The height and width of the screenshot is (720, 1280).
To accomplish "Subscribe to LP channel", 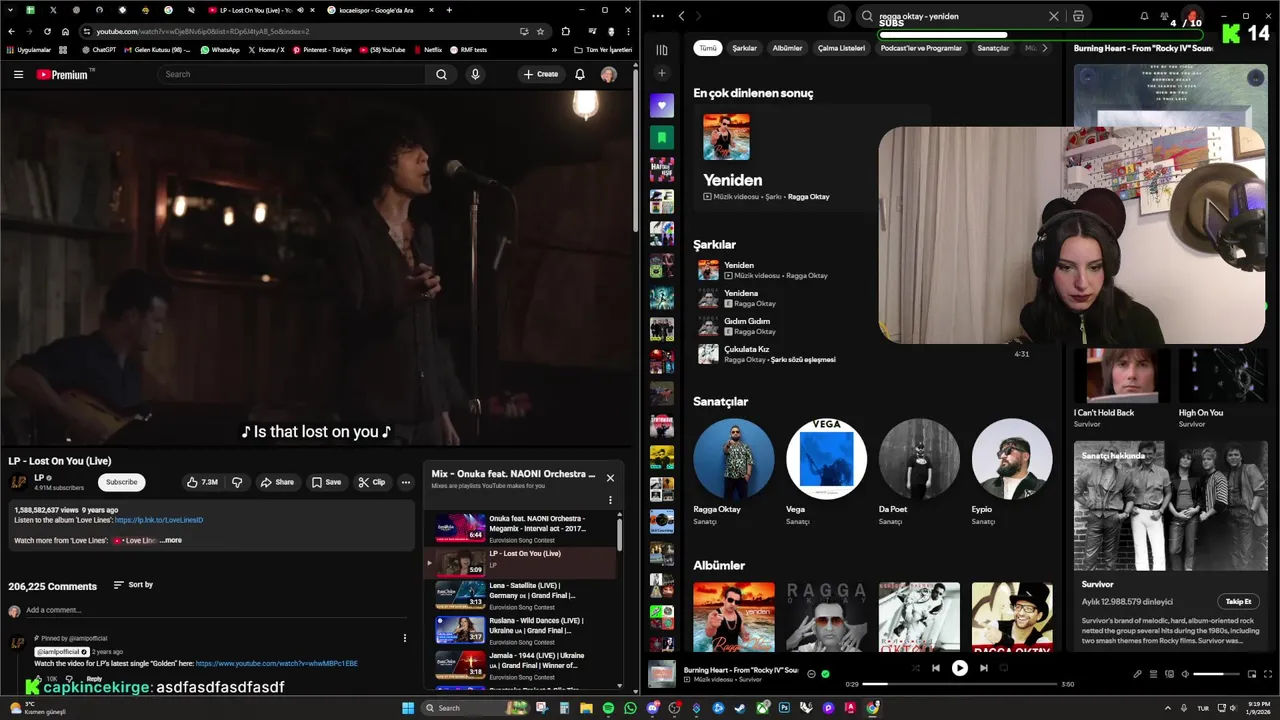I will point(121,482).
